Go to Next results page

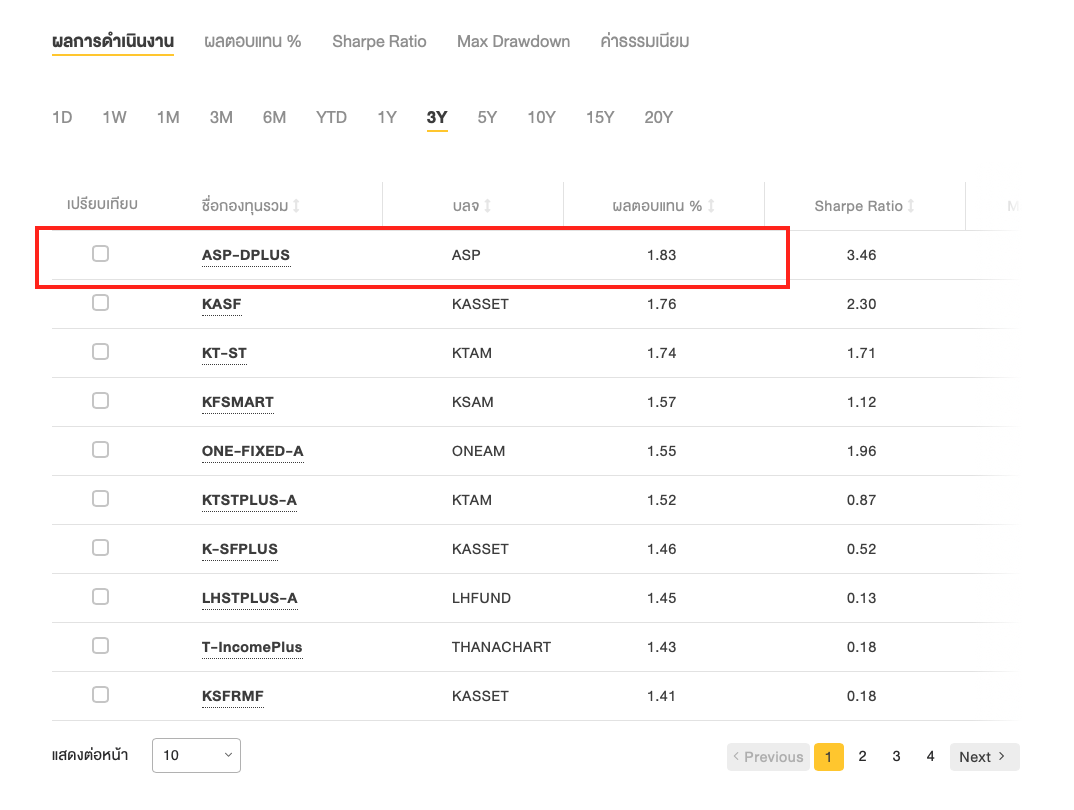pos(984,757)
